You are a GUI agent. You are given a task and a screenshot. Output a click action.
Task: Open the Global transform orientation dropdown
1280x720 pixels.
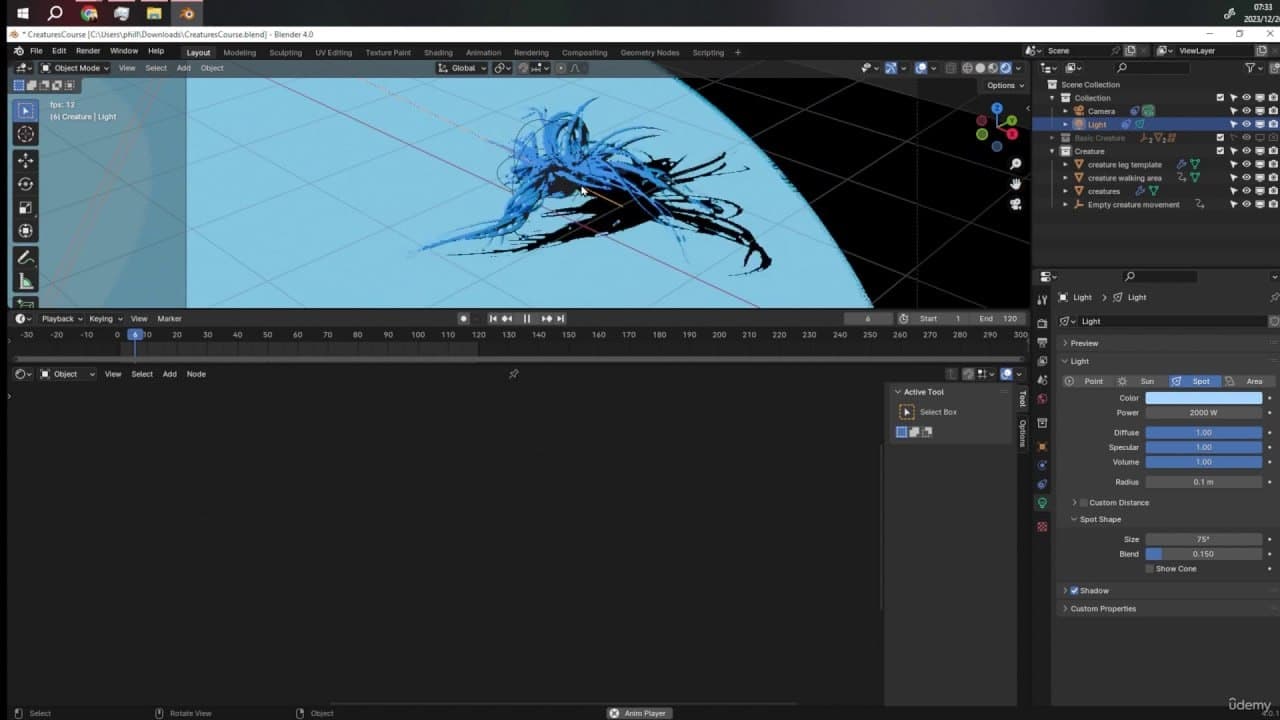[462, 68]
